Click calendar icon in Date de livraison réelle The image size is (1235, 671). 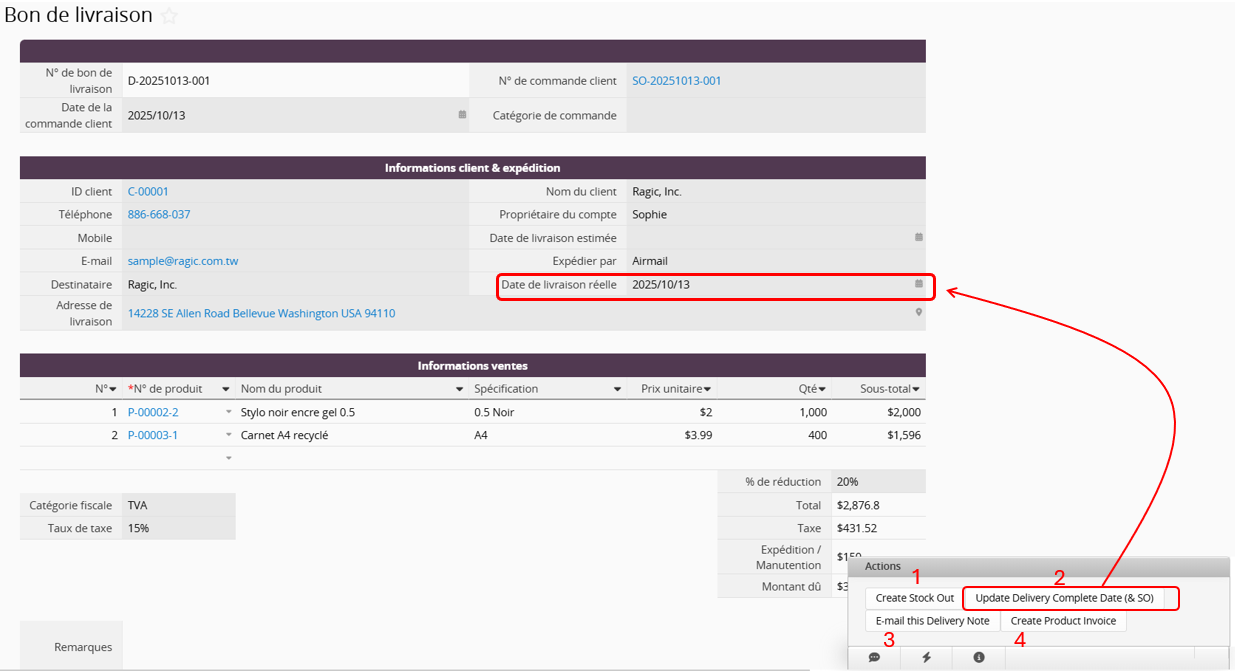pos(918,284)
